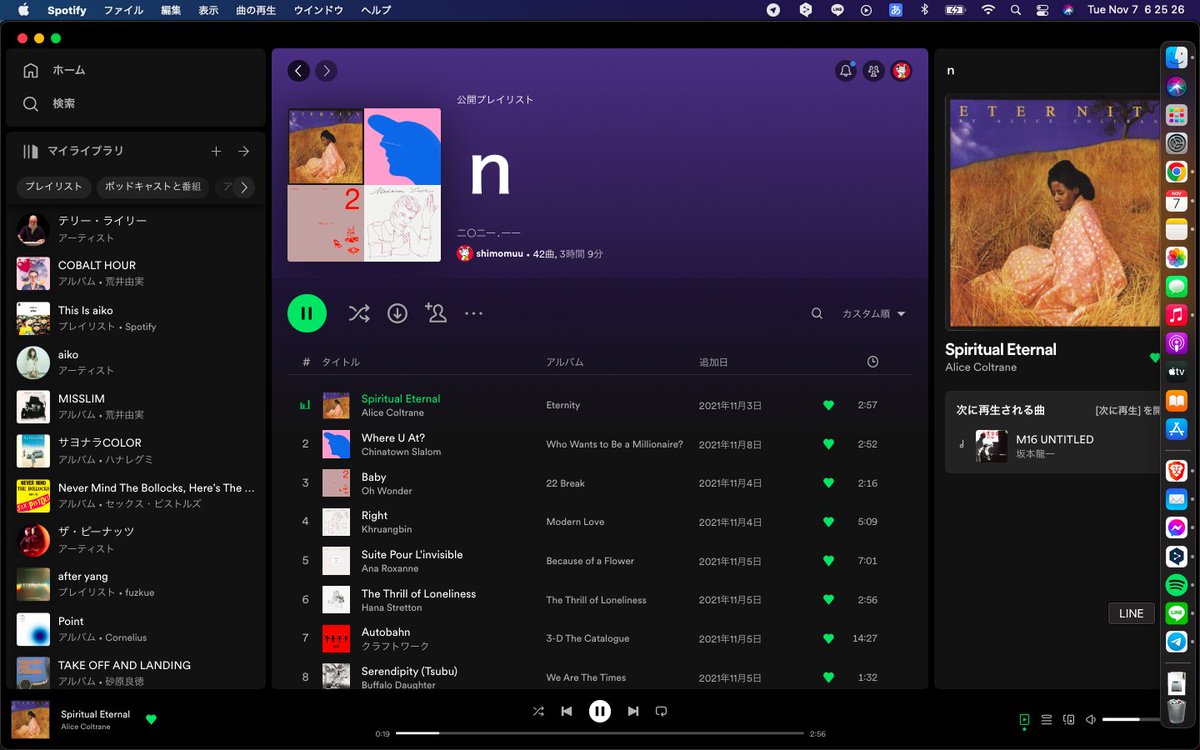Toggle shuffle in the bottom player controls

click(538, 711)
